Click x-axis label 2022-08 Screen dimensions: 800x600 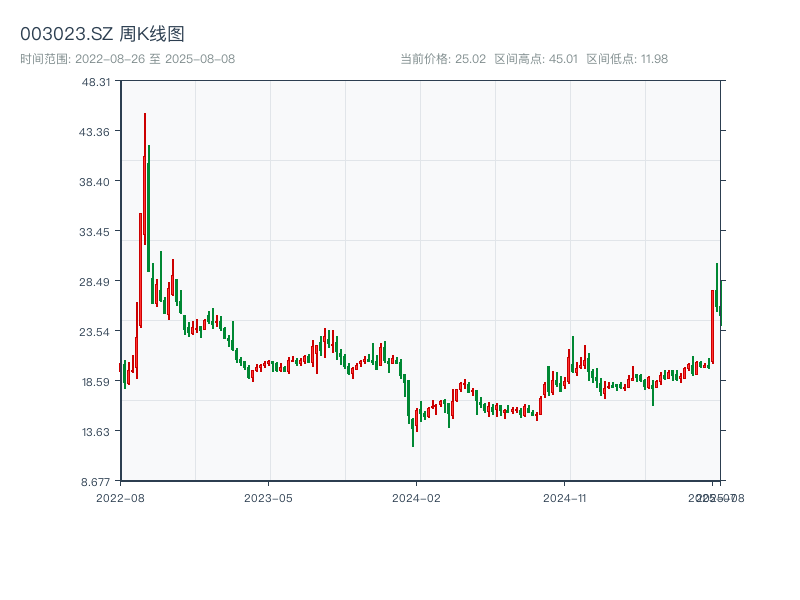point(120,498)
